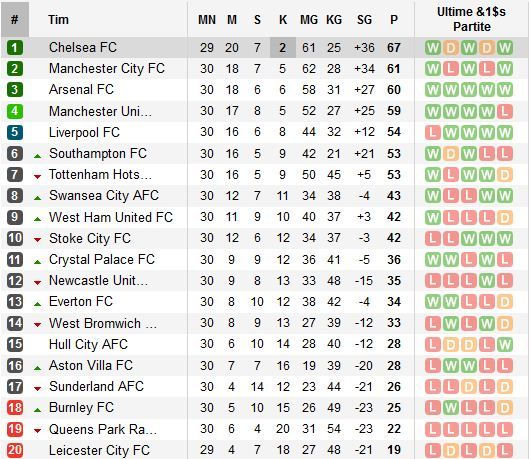Image resolution: width=529 pixels, height=459 pixels.
Task: Click the red down arrow beside Queens Park Rangers
Action: click(37, 431)
